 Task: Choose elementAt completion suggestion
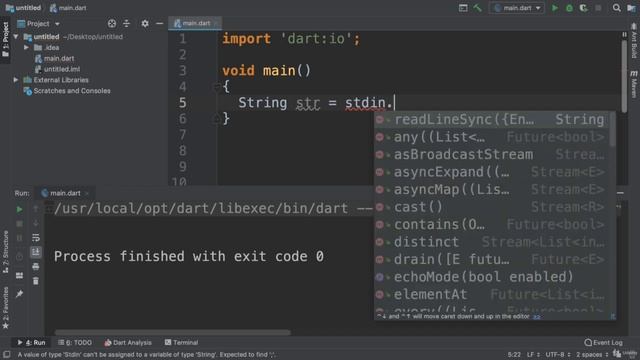pos(492,294)
